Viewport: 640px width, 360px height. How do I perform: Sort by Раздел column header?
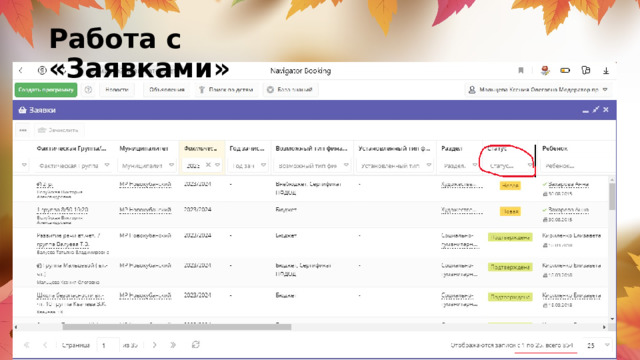[x=452, y=149]
